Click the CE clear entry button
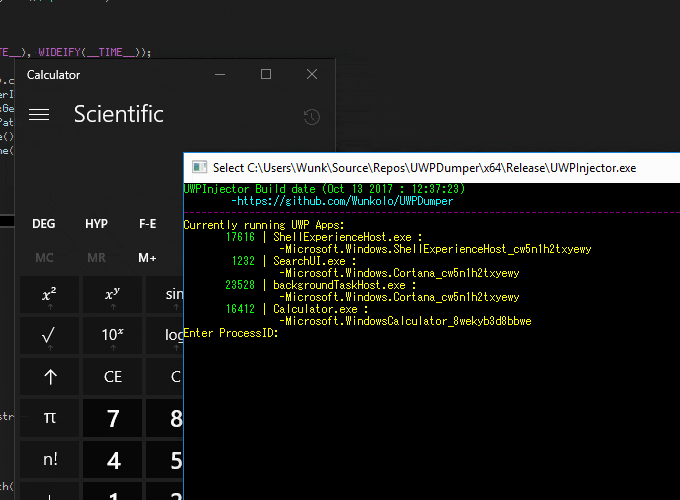Viewport: 680px width, 500px height. click(112, 376)
